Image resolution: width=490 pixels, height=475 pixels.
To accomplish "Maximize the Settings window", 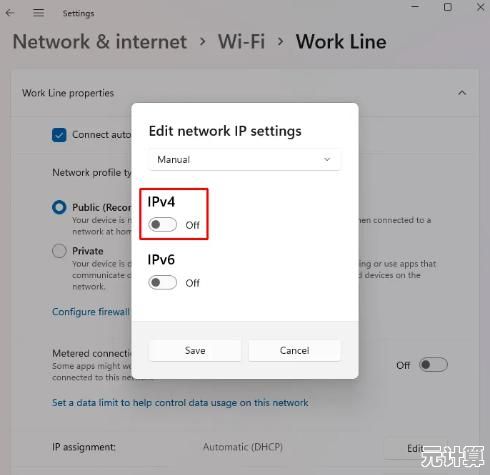I will click(448, 7).
